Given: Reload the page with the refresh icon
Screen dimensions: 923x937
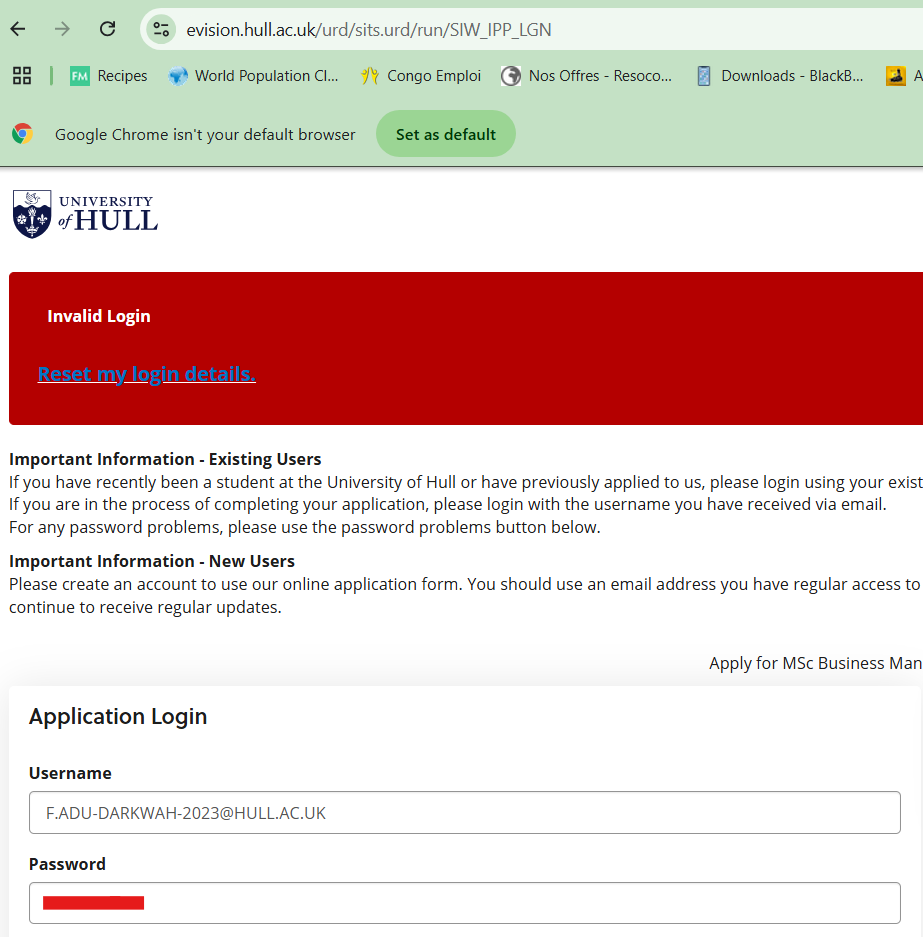Looking at the screenshot, I should point(108,29).
